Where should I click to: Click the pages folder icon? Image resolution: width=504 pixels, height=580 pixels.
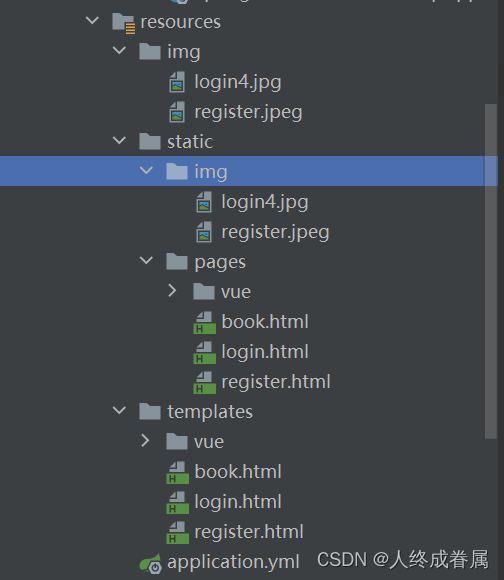[x=177, y=262]
